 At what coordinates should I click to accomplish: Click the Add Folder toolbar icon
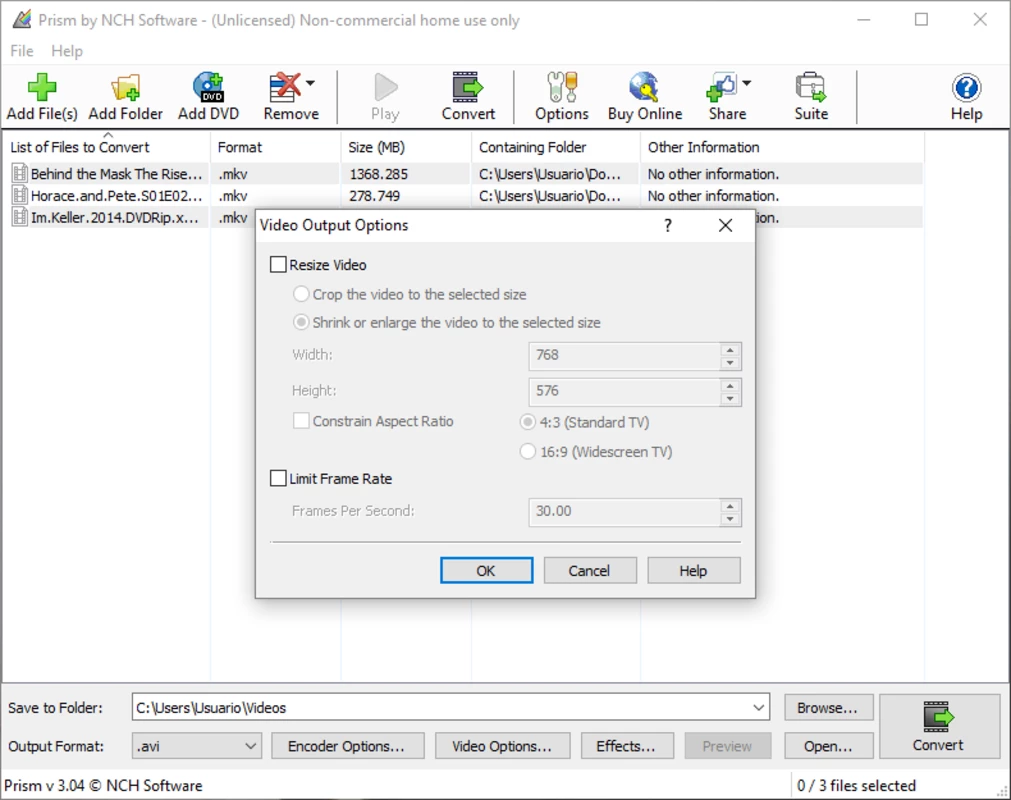point(125,97)
